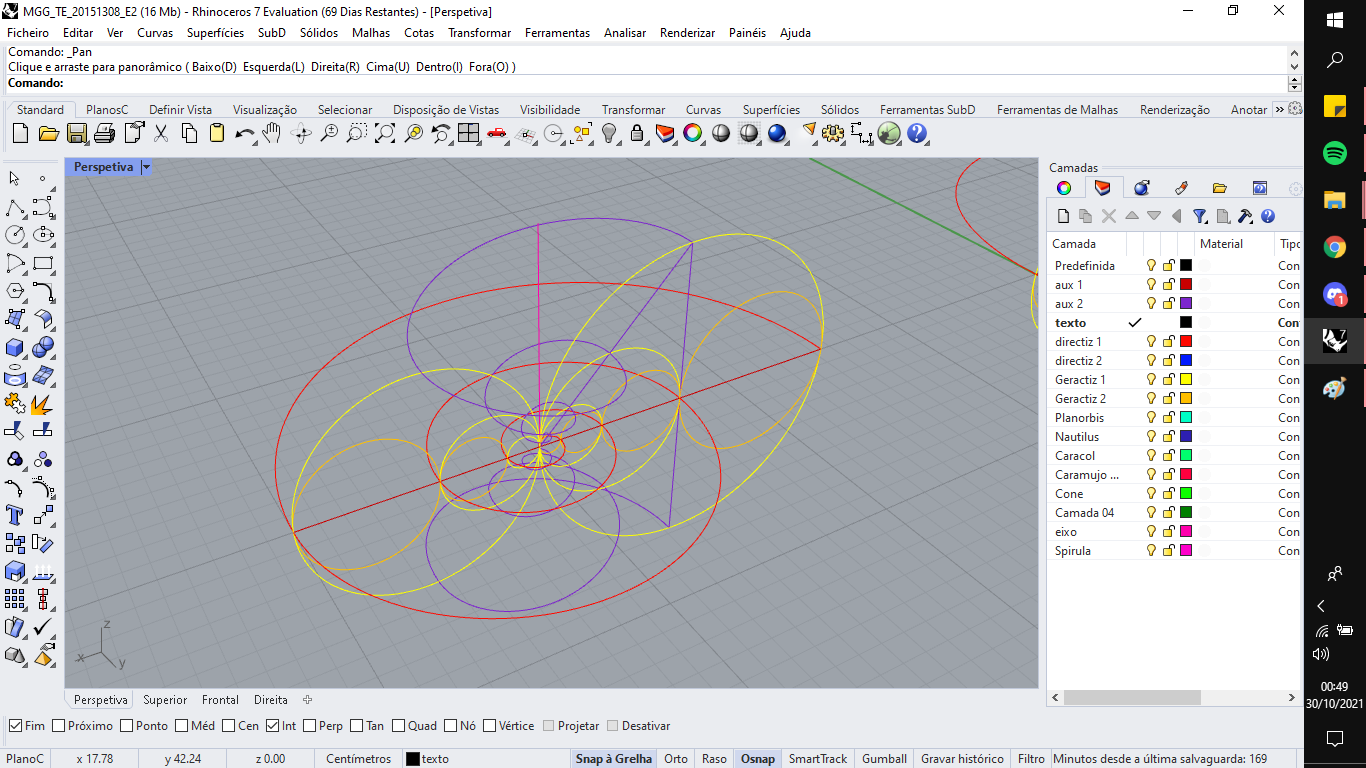
Task: Enable the Ponto osnap checkbox
Action: (x=127, y=726)
